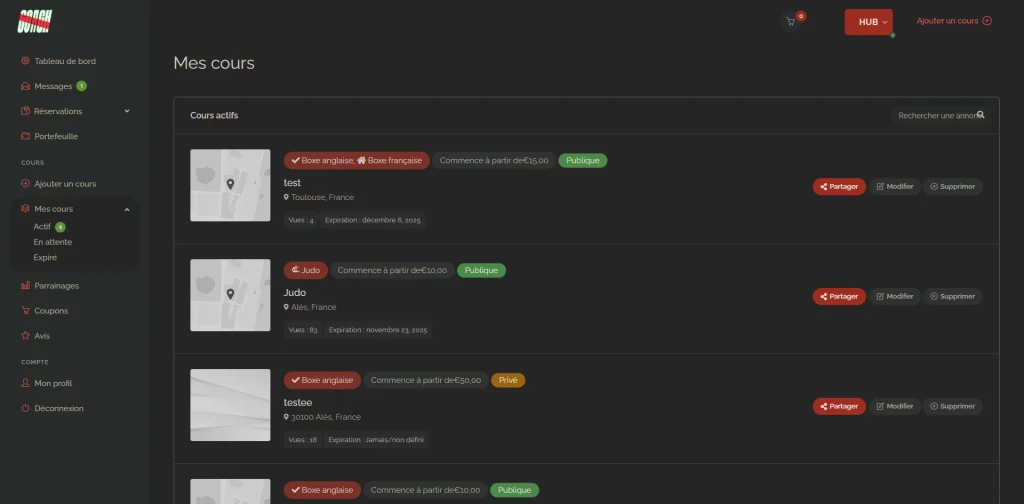Open the testee course thumbnail

[x=230, y=405]
